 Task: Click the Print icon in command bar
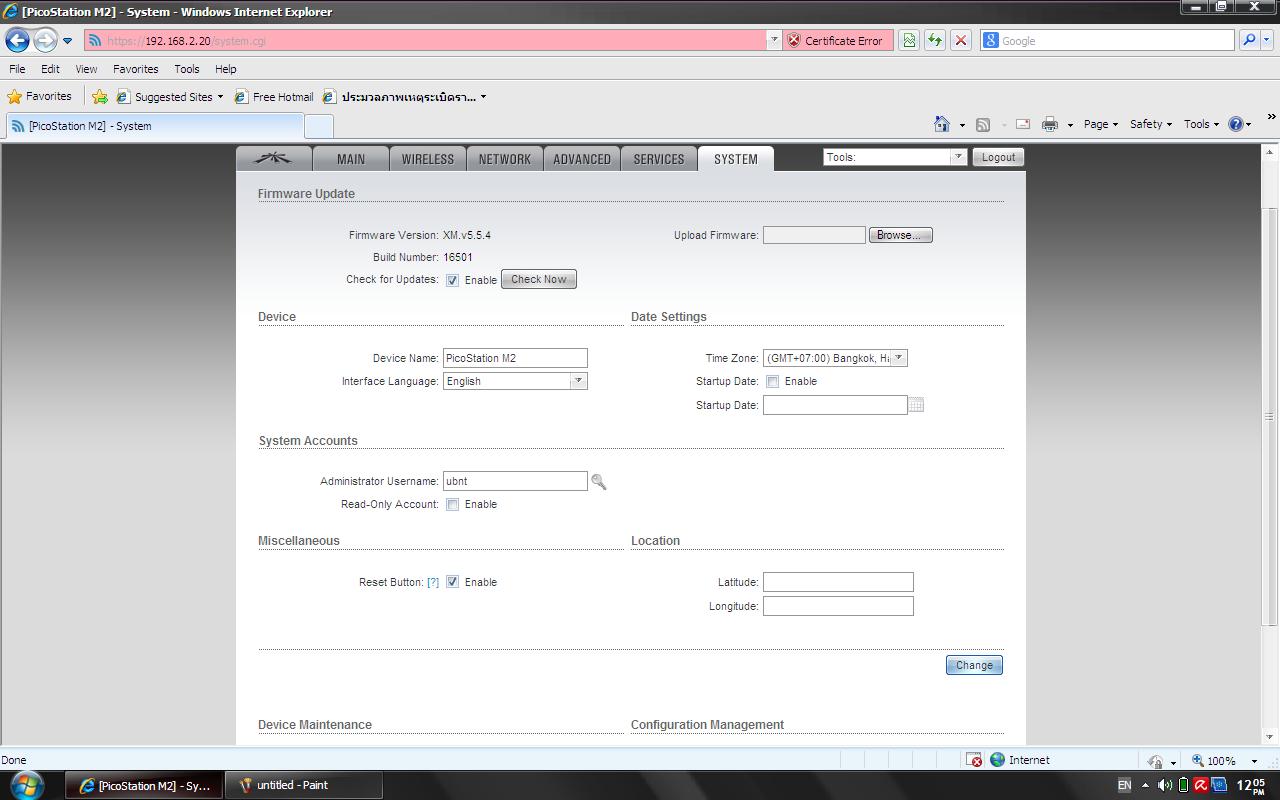(1049, 124)
